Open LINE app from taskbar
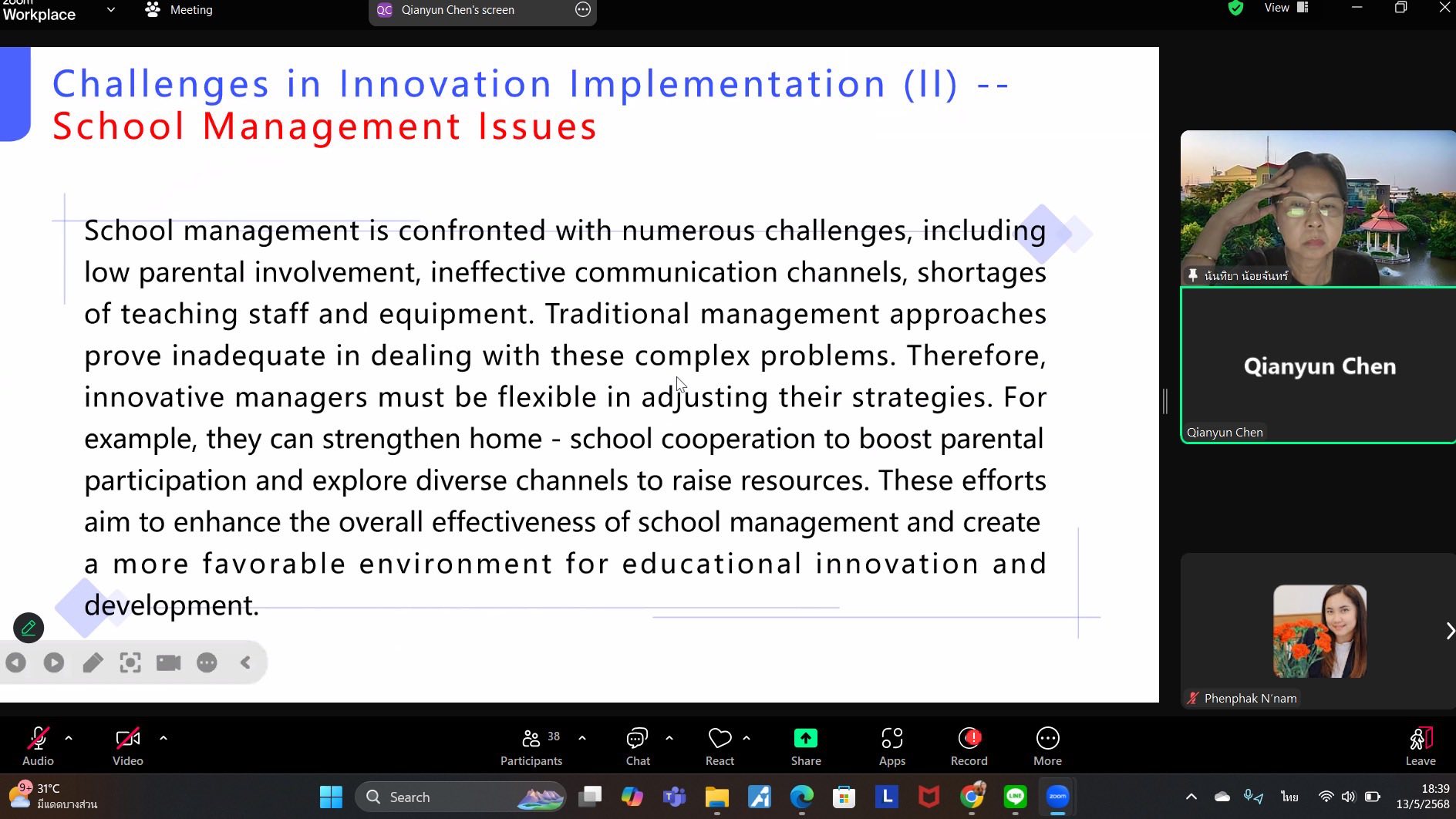The width and height of the screenshot is (1456, 819). click(x=1015, y=797)
